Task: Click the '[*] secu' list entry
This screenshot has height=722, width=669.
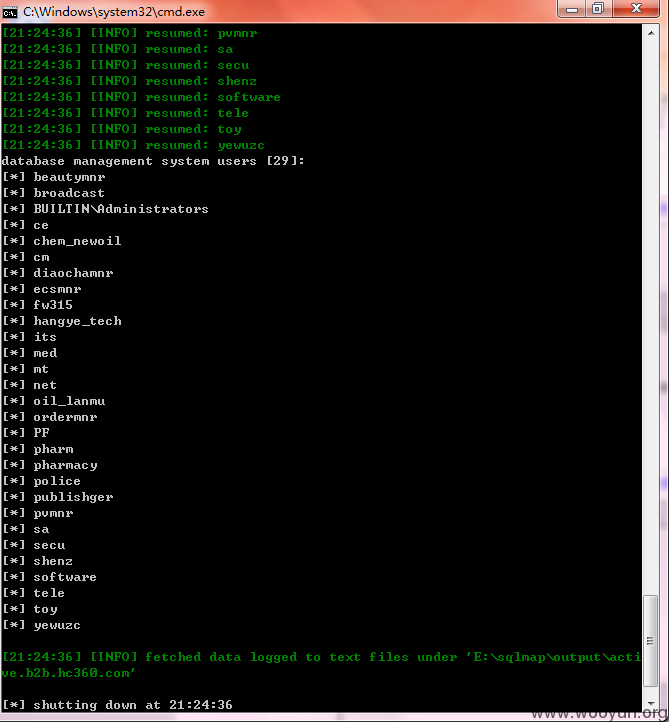Action: coord(34,545)
